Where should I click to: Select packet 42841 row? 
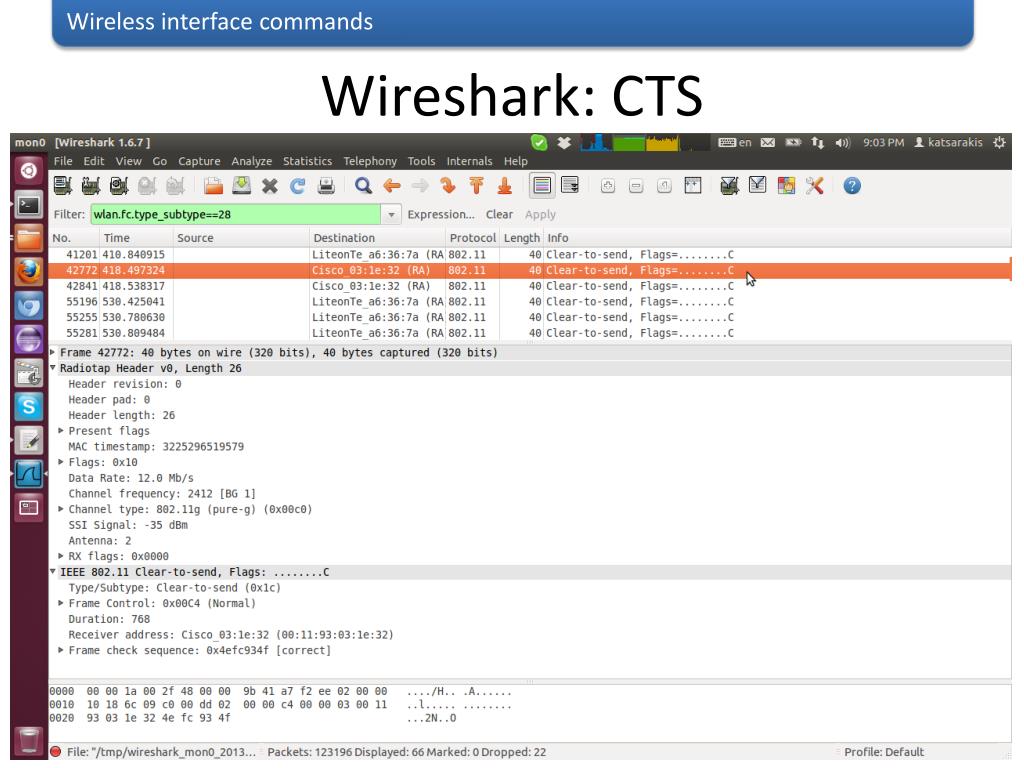point(530,286)
